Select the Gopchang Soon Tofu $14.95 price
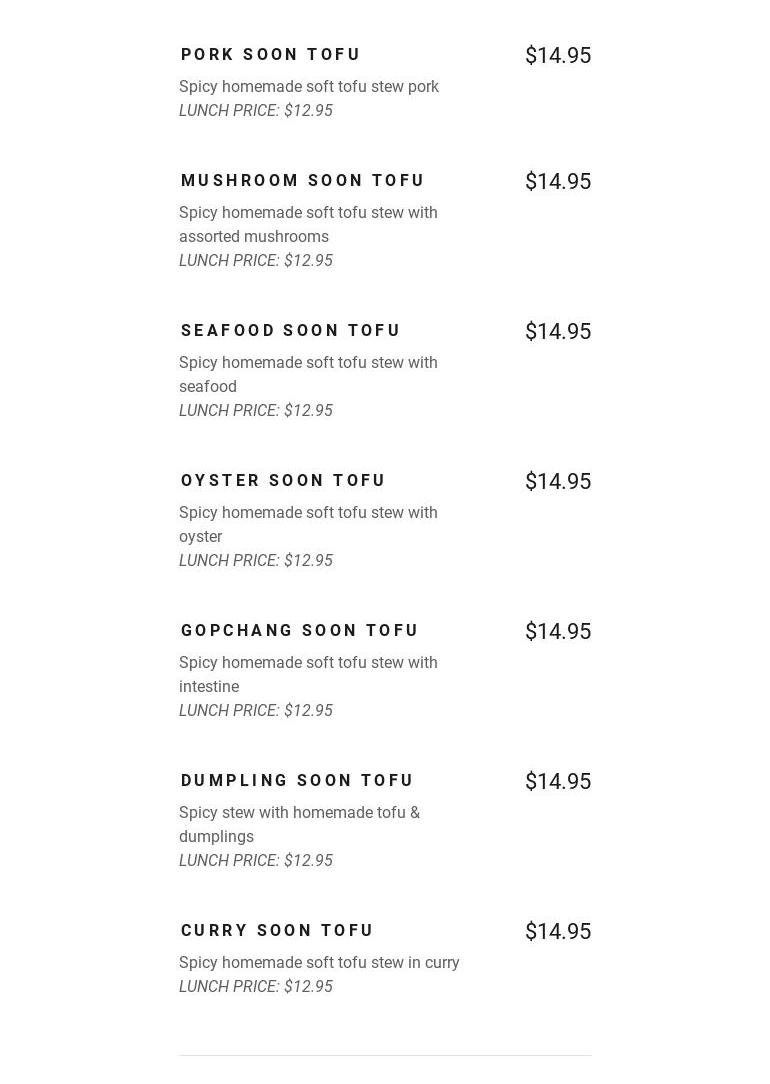The width and height of the screenshot is (770, 1084). [557, 632]
